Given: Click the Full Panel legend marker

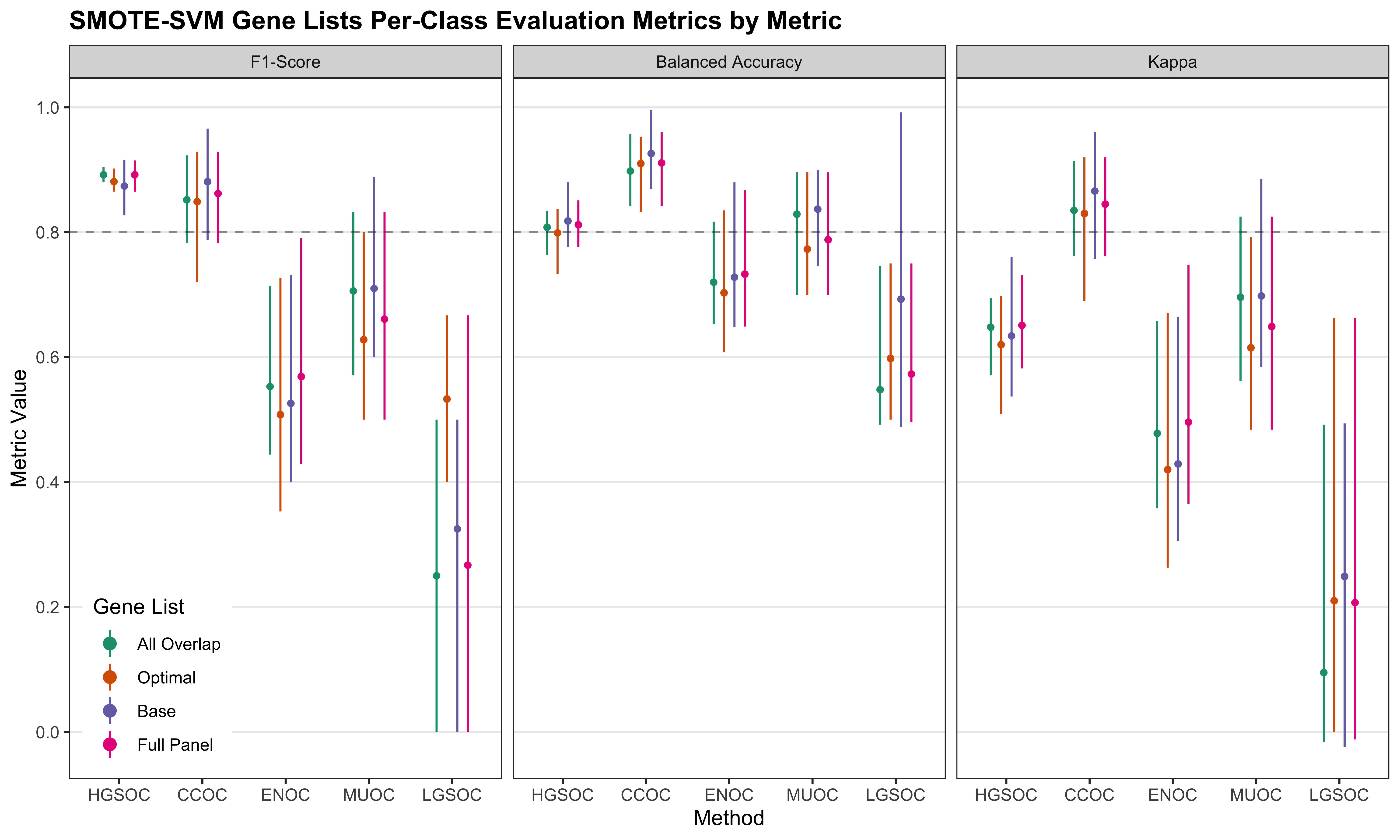Looking at the screenshot, I should tap(110, 745).
